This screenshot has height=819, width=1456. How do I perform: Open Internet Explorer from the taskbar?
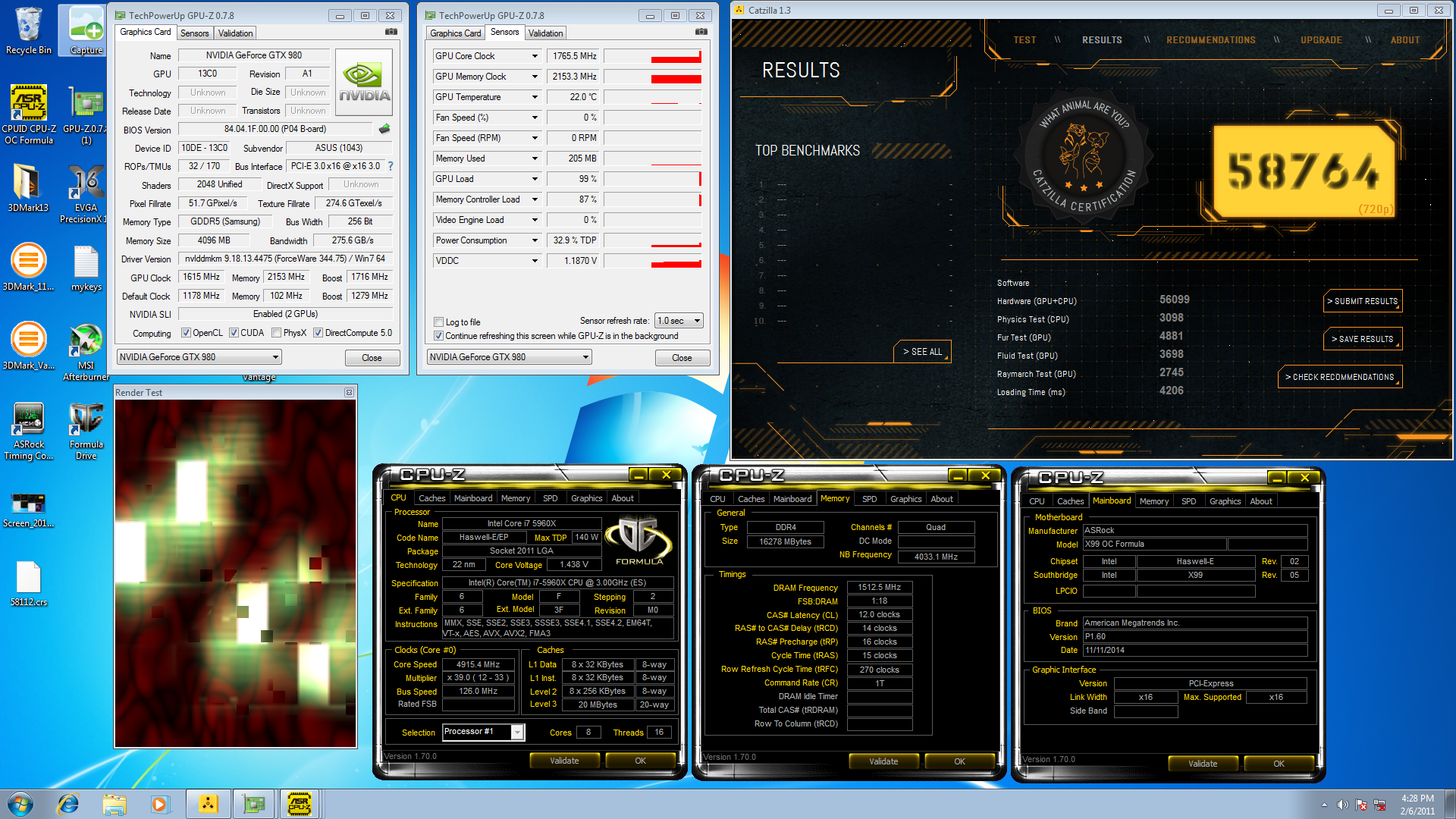[x=68, y=804]
